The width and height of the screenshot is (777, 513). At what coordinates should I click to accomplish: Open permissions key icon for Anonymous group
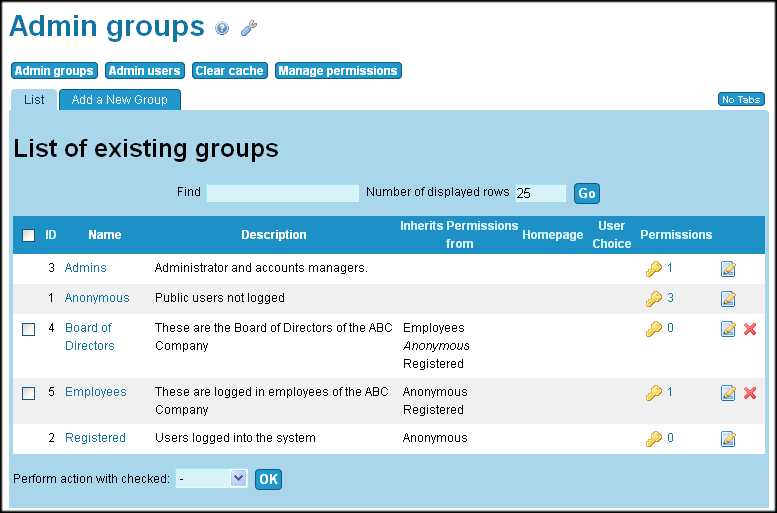tap(654, 298)
